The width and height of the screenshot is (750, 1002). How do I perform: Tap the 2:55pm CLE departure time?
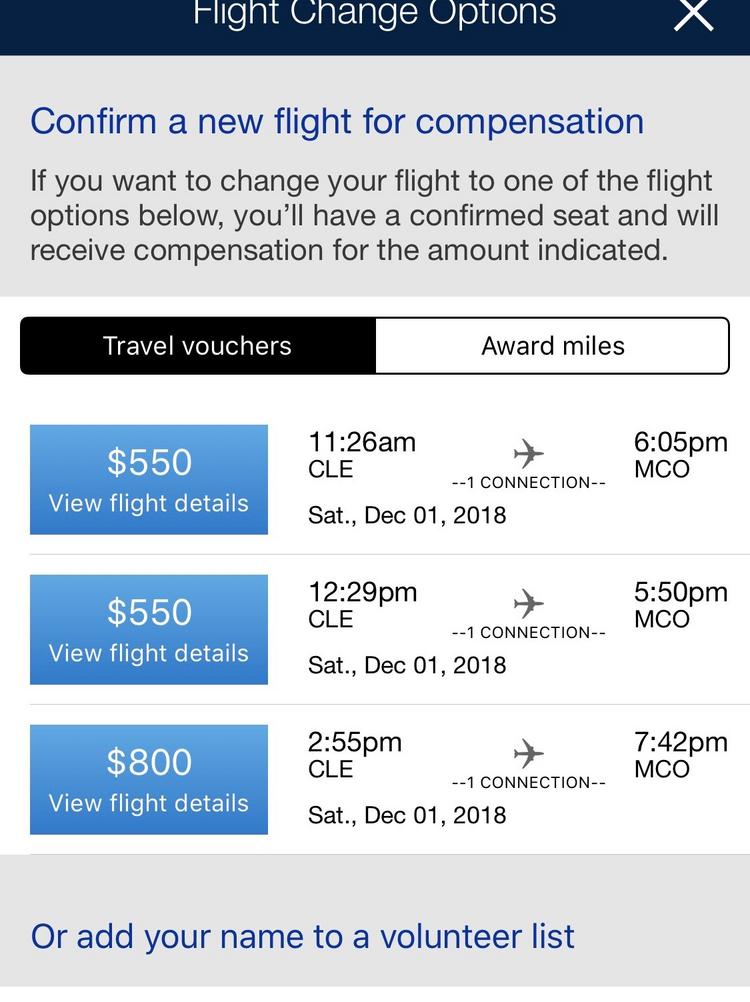pos(354,743)
